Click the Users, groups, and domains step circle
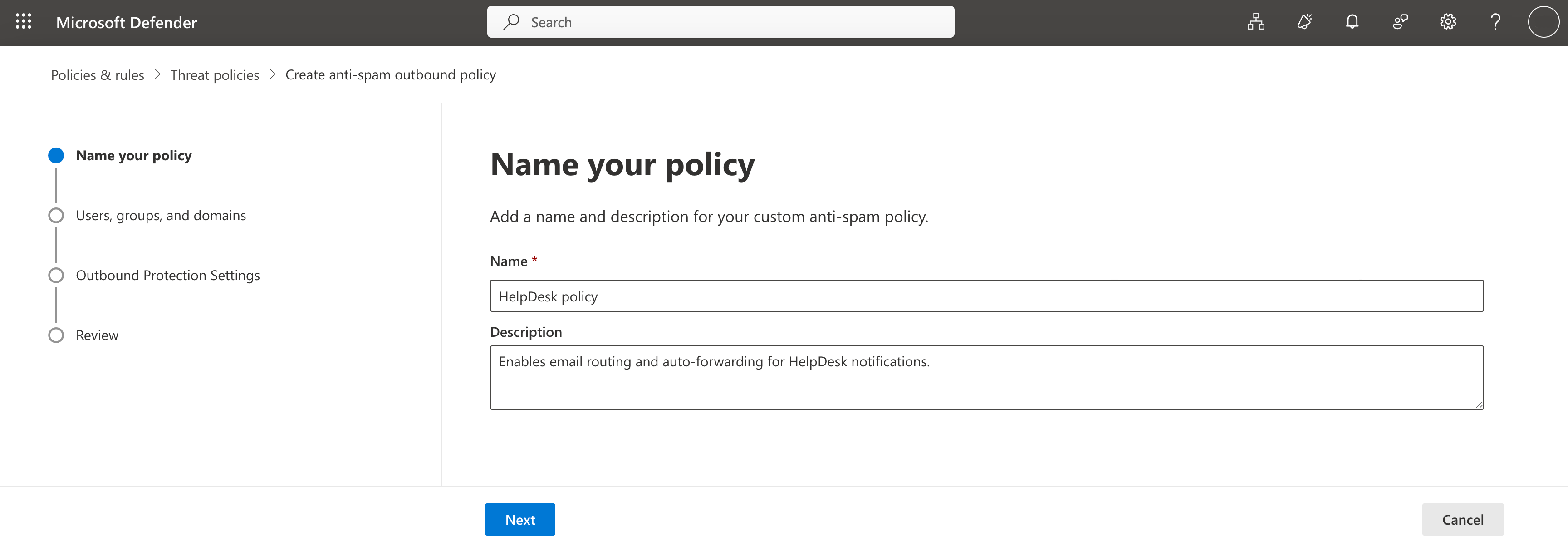 click(x=56, y=216)
